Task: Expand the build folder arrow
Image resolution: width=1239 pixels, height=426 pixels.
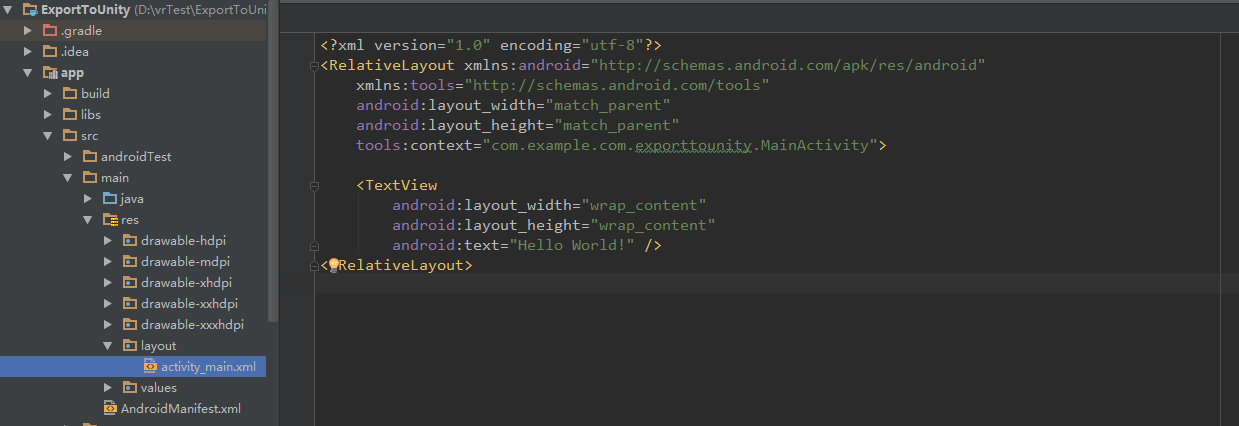Action: [48, 93]
